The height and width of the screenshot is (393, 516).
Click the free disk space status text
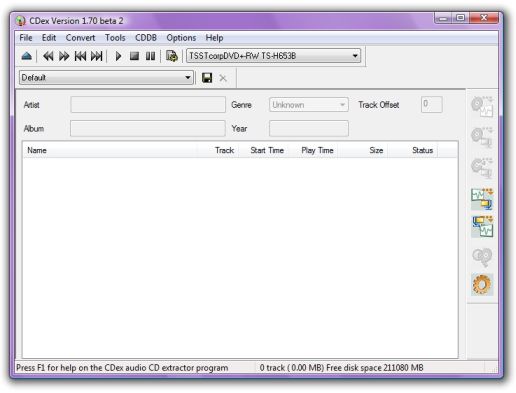(342, 368)
